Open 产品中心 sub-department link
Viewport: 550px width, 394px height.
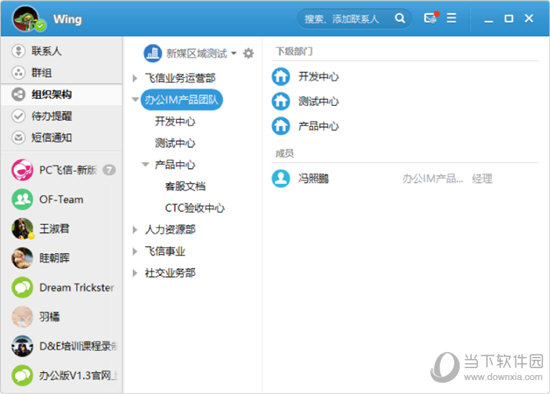coord(318,126)
